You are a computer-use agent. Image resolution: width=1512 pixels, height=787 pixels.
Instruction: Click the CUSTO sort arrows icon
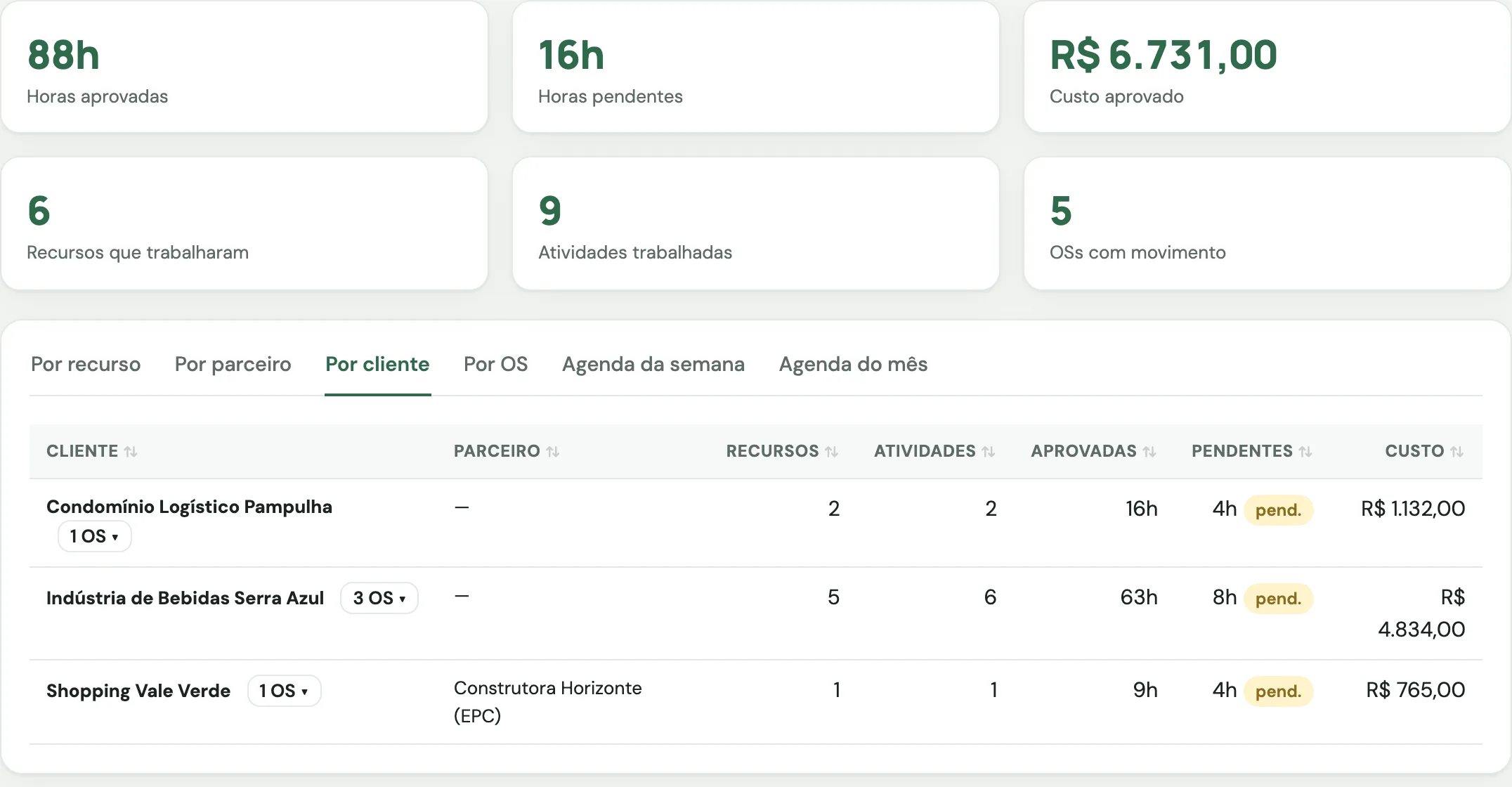pyautogui.click(x=1457, y=452)
